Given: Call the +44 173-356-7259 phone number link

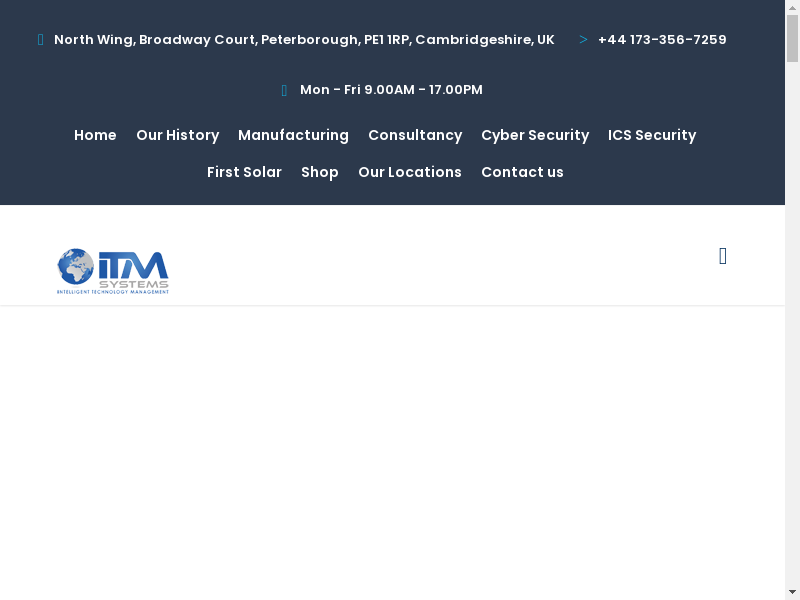Looking at the screenshot, I should (662, 40).
